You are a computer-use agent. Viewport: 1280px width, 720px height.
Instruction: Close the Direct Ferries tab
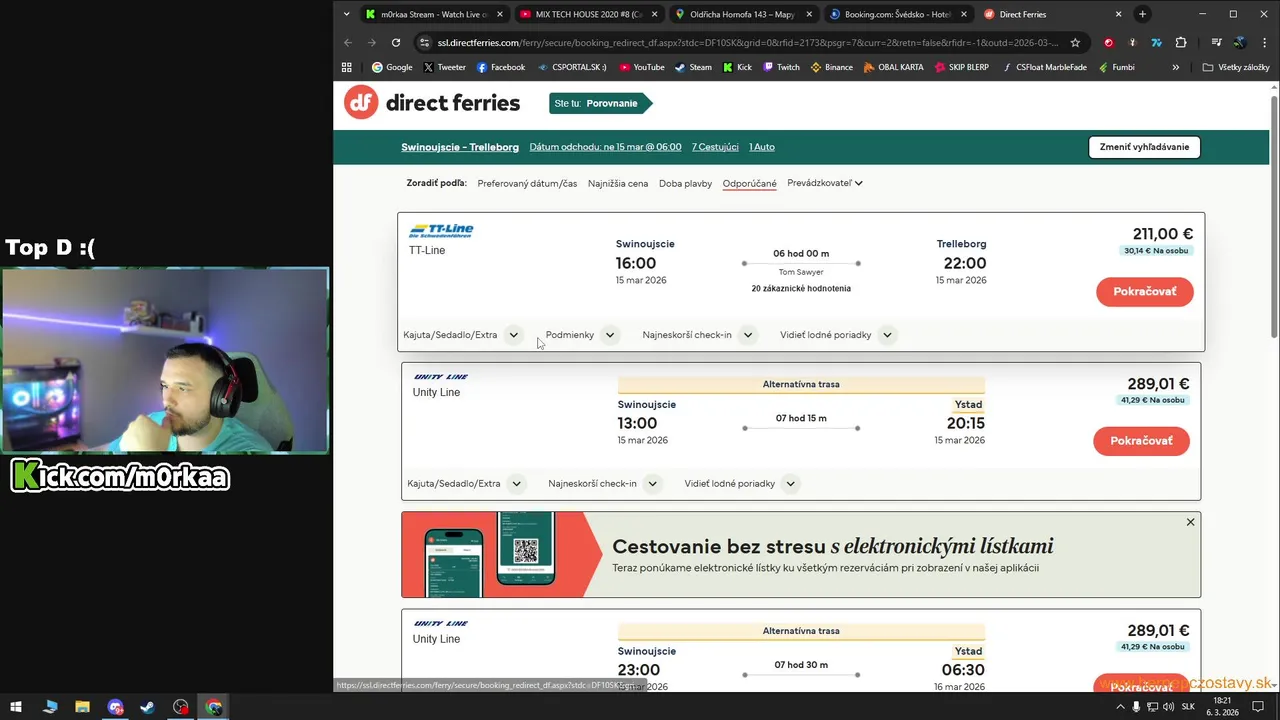click(1118, 14)
